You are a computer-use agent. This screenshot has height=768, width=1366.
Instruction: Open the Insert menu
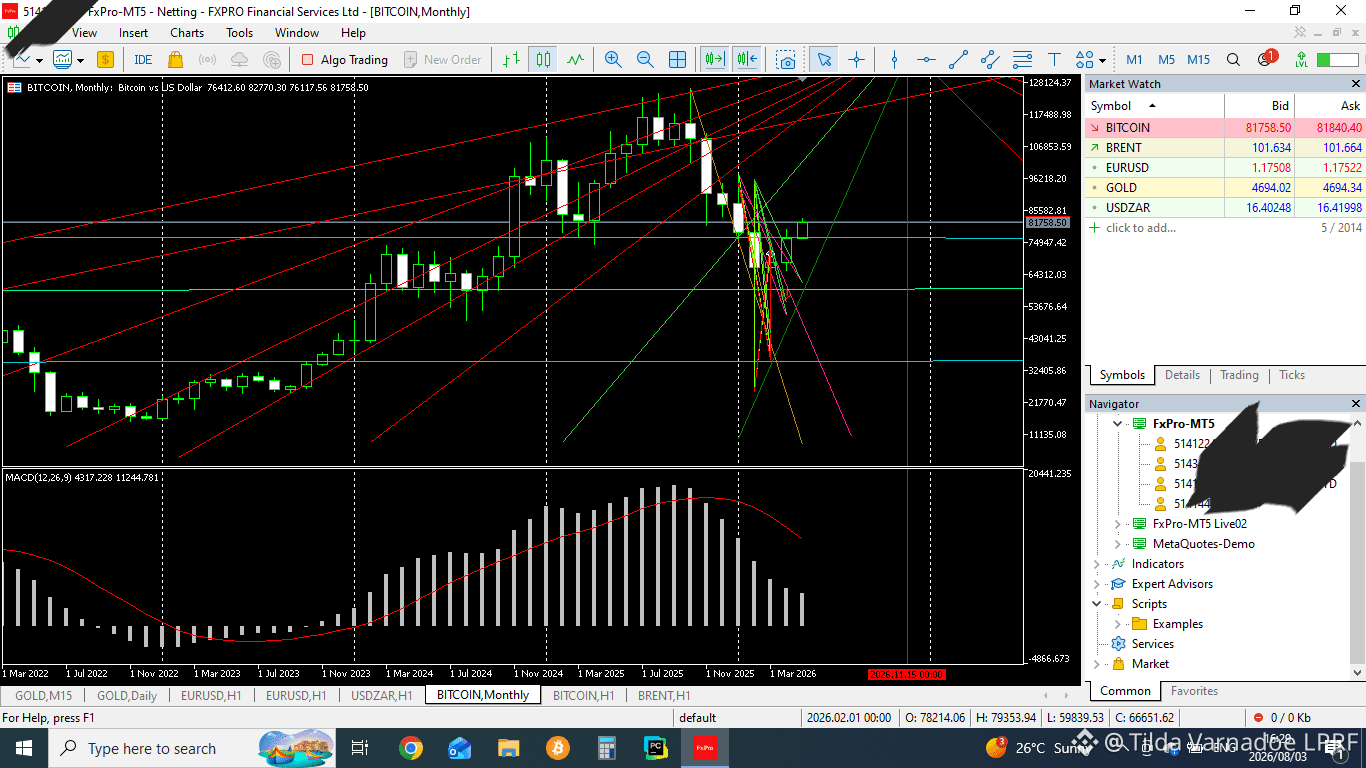point(133,33)
